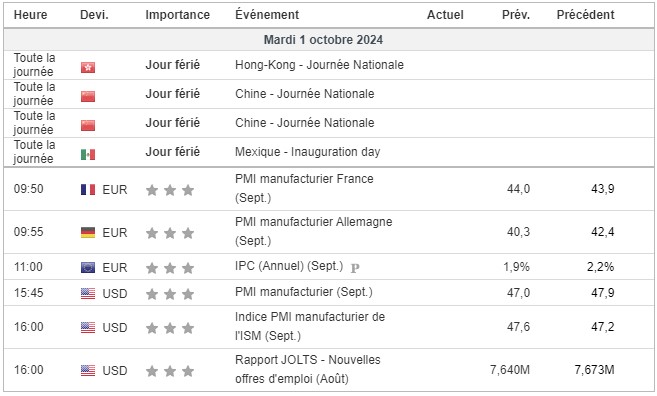The image size is (657, 396).
Task: Click the US flag for ISM manufacturing index
Action: pyautogui.click(x=88, y=327)
